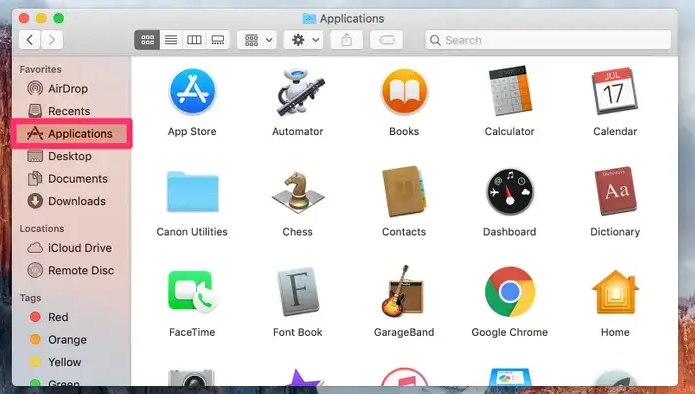Click the Applications folder title icon
Screen dimensions: 695x394
click(309, 19)
